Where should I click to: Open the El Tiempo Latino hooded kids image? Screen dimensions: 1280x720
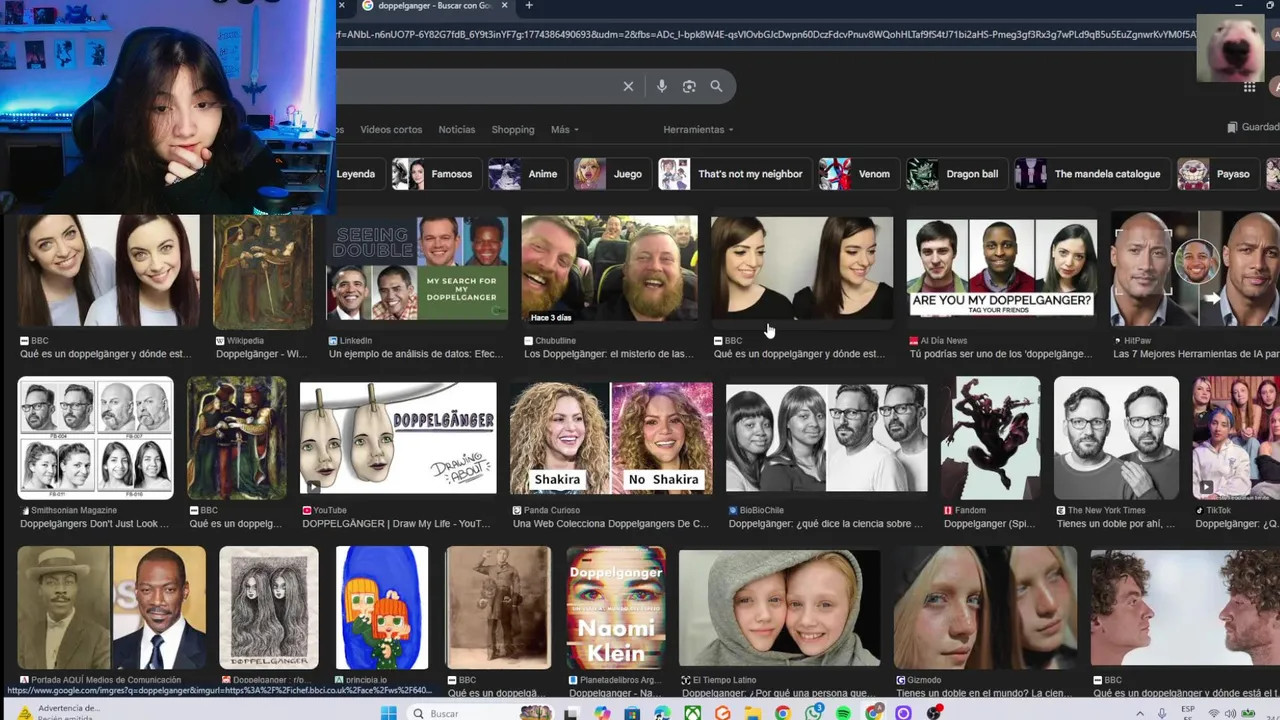[779, 607]
